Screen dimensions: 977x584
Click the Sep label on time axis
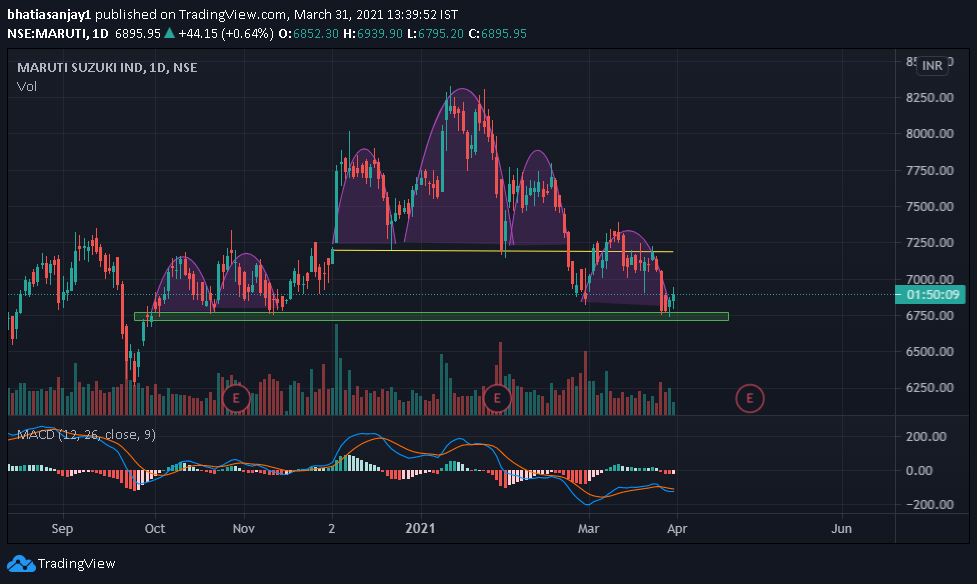point(62,529)
